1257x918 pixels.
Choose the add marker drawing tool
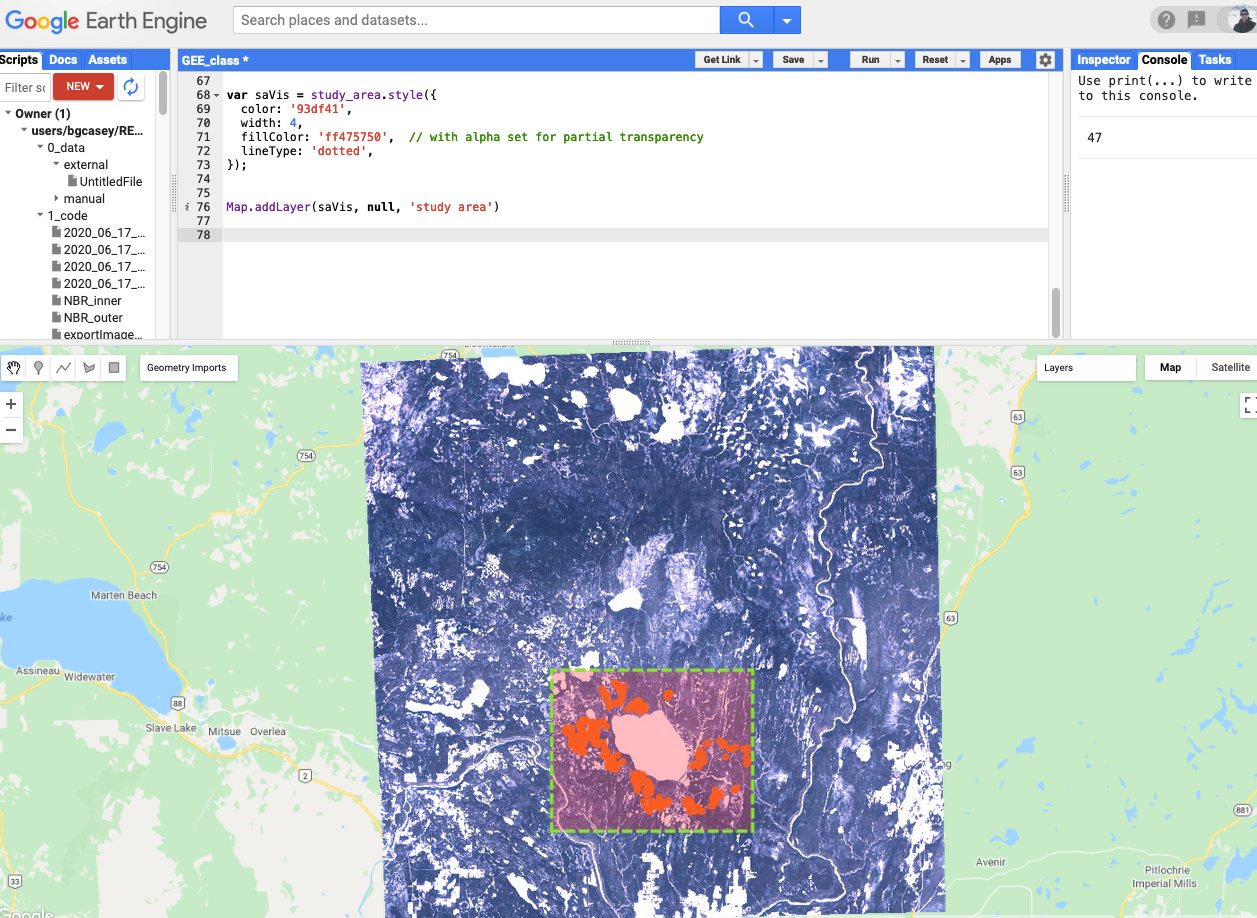pos(39,368)
